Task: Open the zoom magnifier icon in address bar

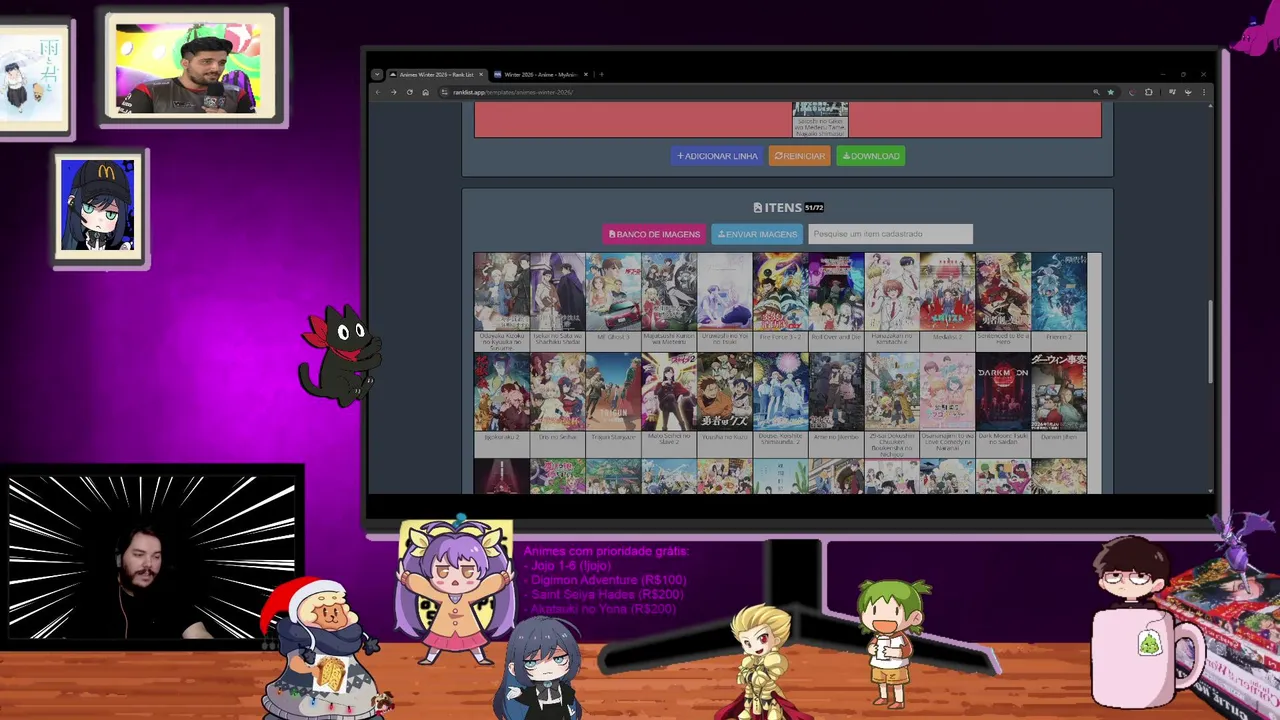Action: (x=1096, y=92)
